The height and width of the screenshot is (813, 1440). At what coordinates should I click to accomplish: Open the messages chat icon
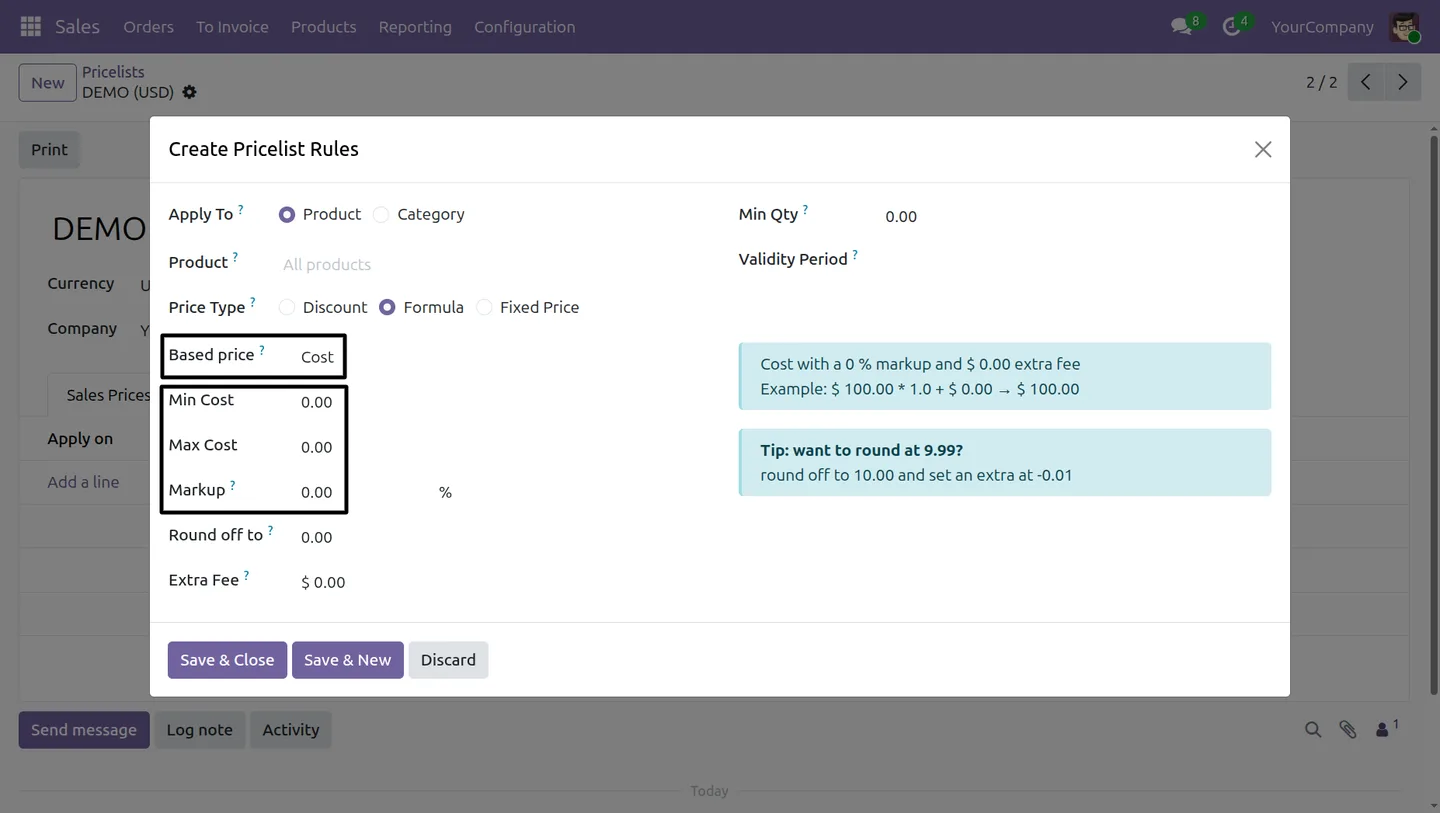point(1182,27)
